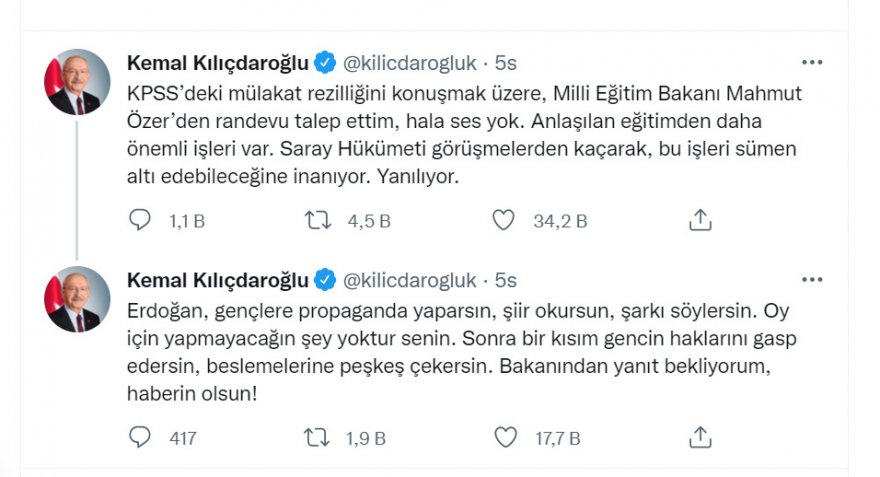Reply to the KPSS mülakat tweet
Viewport: 880px width, 477px height.
click(x=139, y=220)
